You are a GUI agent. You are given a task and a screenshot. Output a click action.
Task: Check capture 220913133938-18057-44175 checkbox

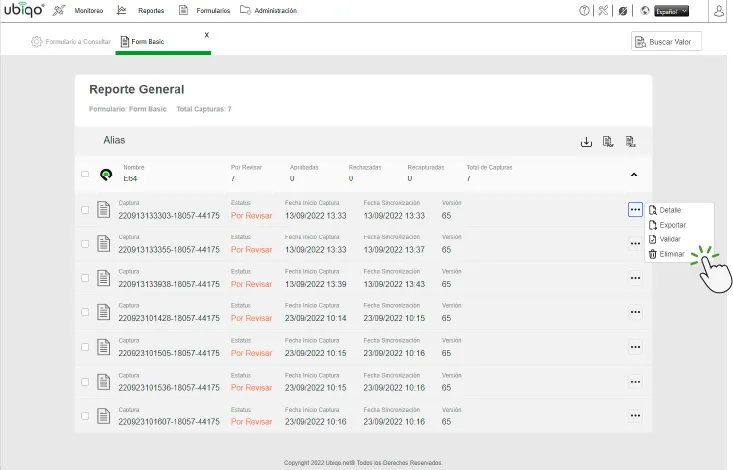85,278
